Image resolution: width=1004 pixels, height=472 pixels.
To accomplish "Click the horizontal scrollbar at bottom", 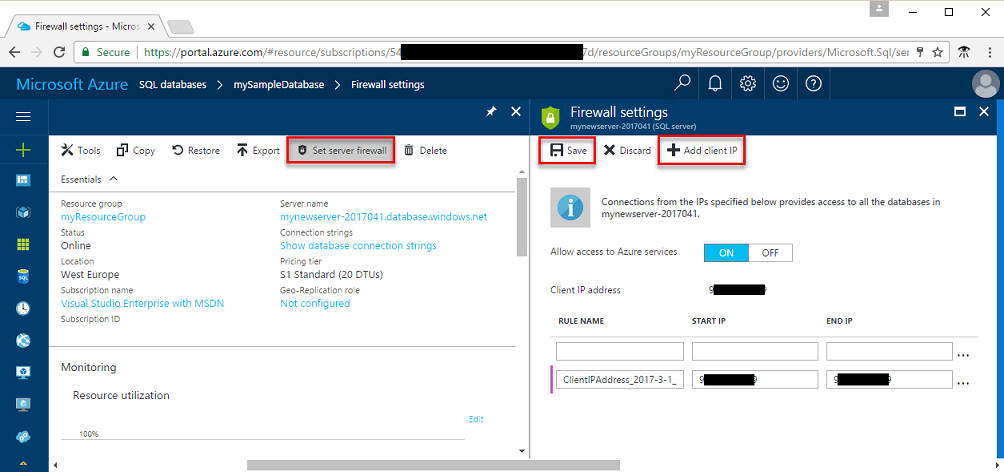I will point(433,465).
